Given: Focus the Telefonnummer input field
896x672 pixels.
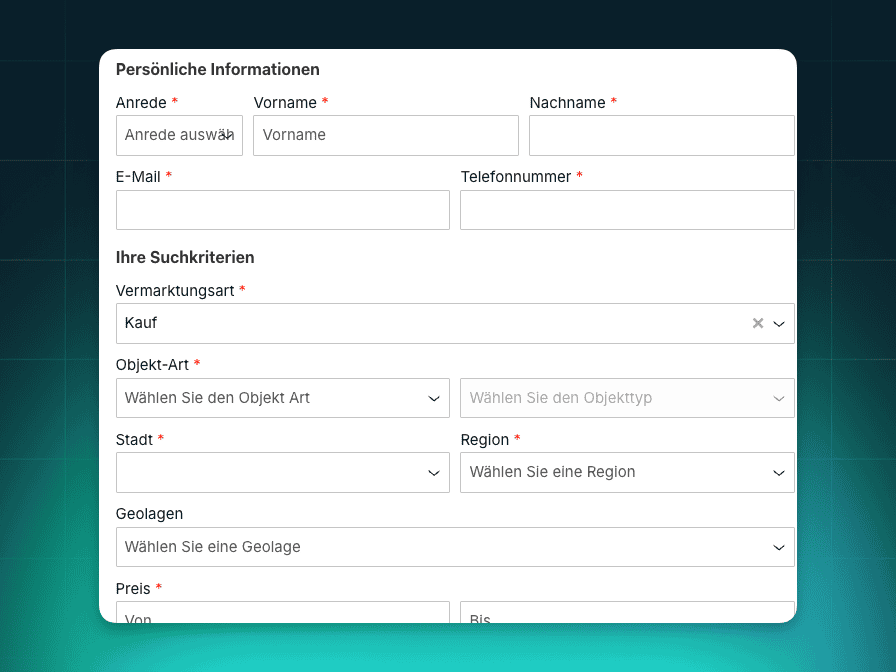Looking at the screenshot, I should [627, 210].
